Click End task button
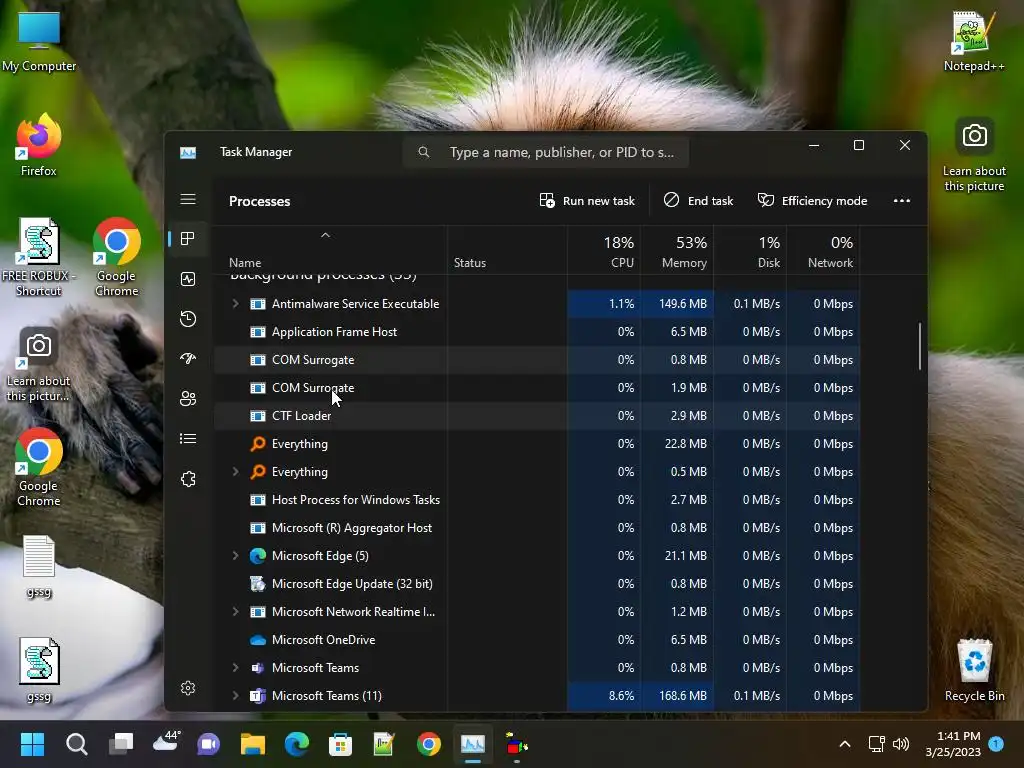1024x768 pixels. tap(698, 200)
